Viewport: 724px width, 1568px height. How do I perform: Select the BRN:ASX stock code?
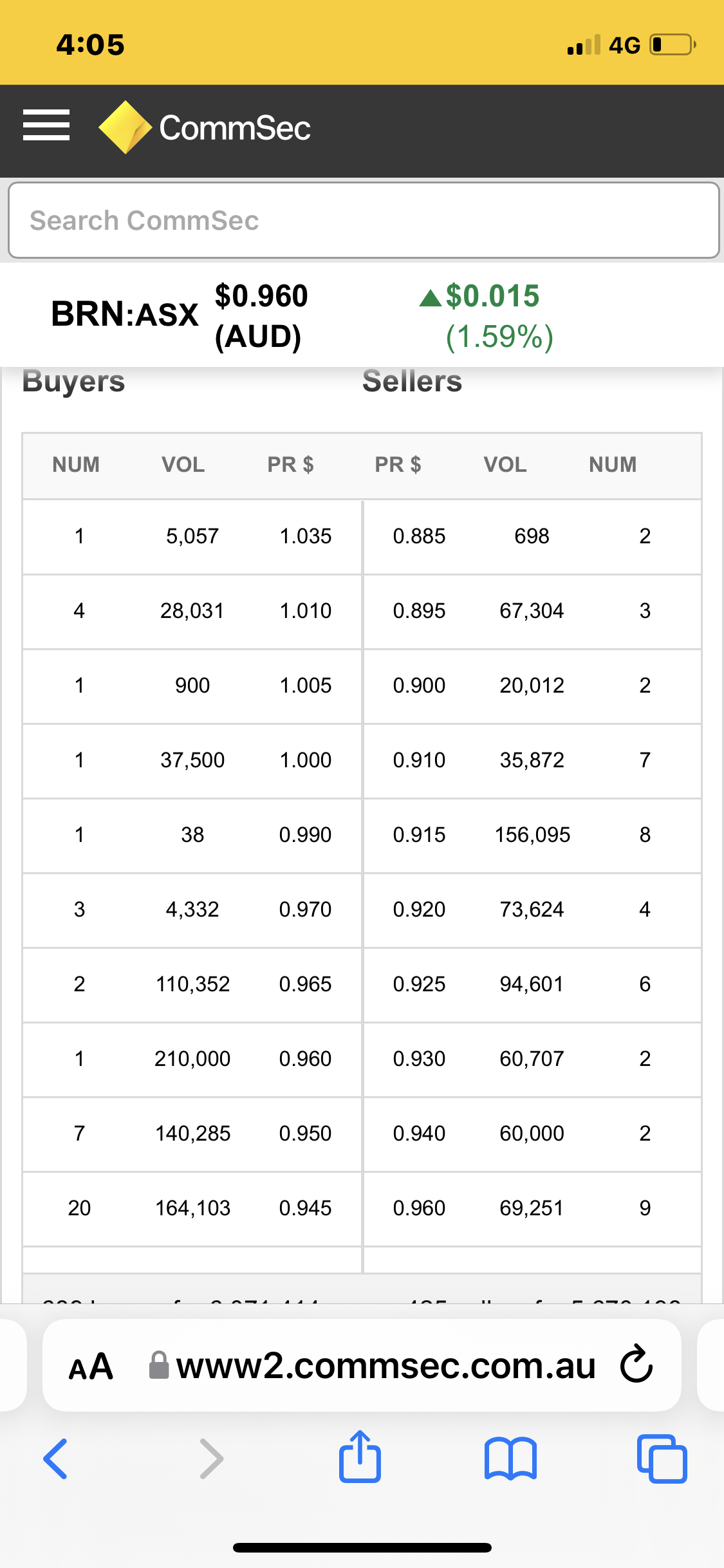coord(125,315)
